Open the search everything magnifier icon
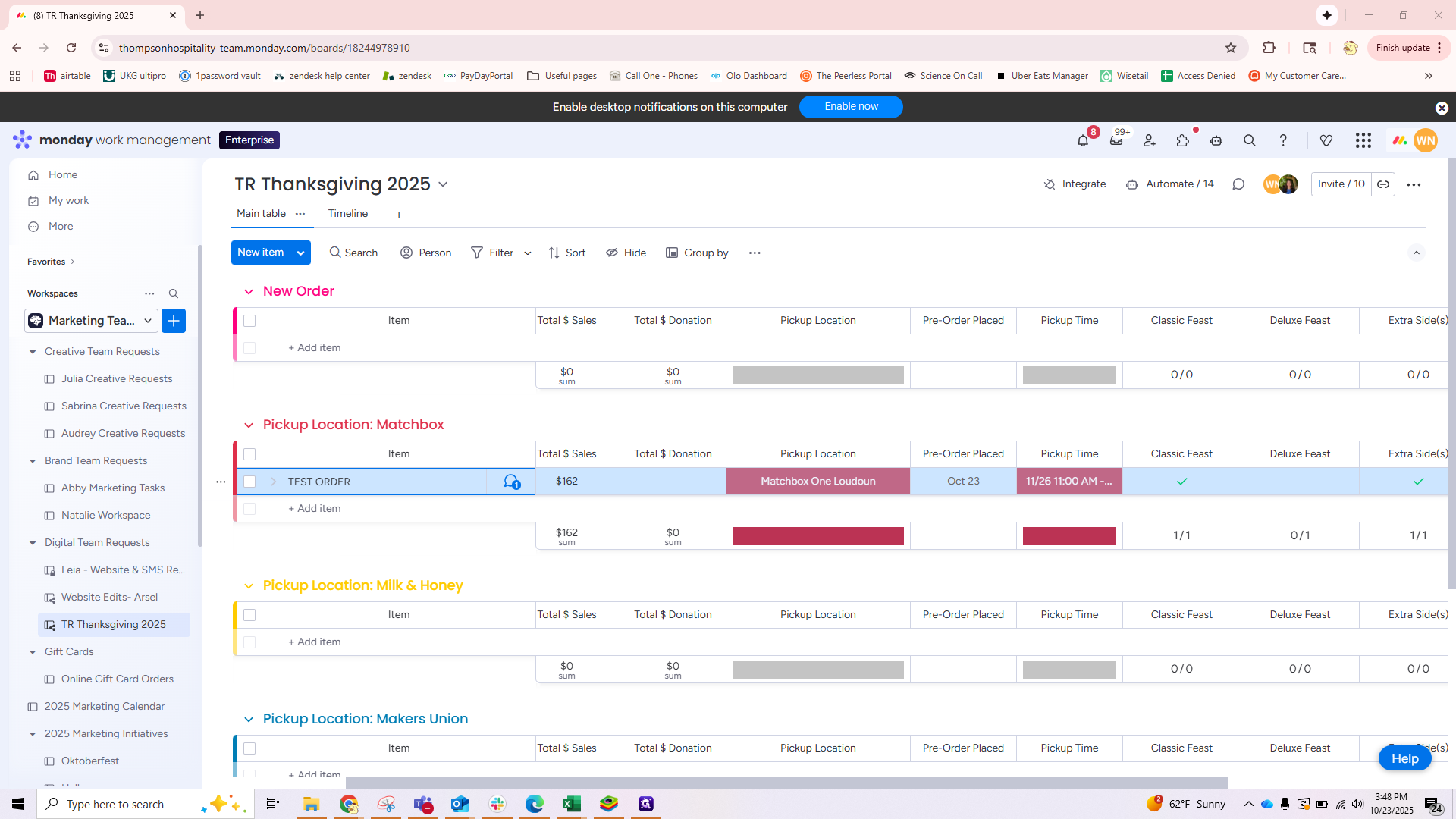Image resolution: width=1456 pixels, height=819 pixels. 1250,141
